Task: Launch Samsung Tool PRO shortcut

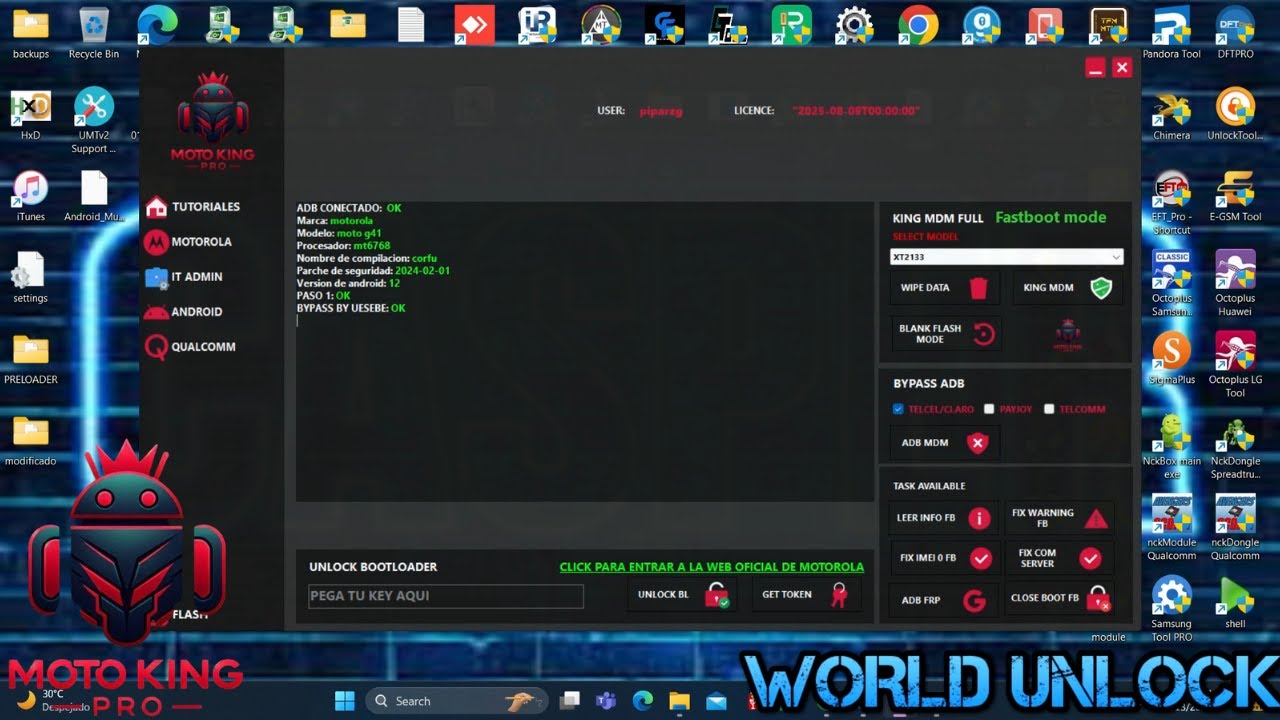Action: point(1171,610)
